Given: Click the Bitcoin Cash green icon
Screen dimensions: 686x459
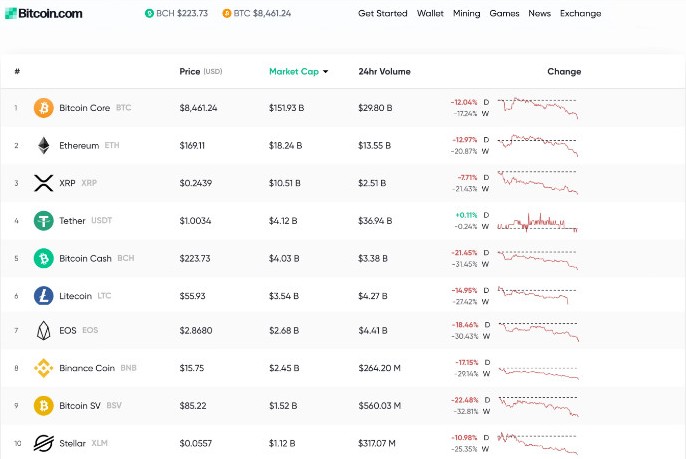Looking at the screenshot, I should tap(44, 258).
